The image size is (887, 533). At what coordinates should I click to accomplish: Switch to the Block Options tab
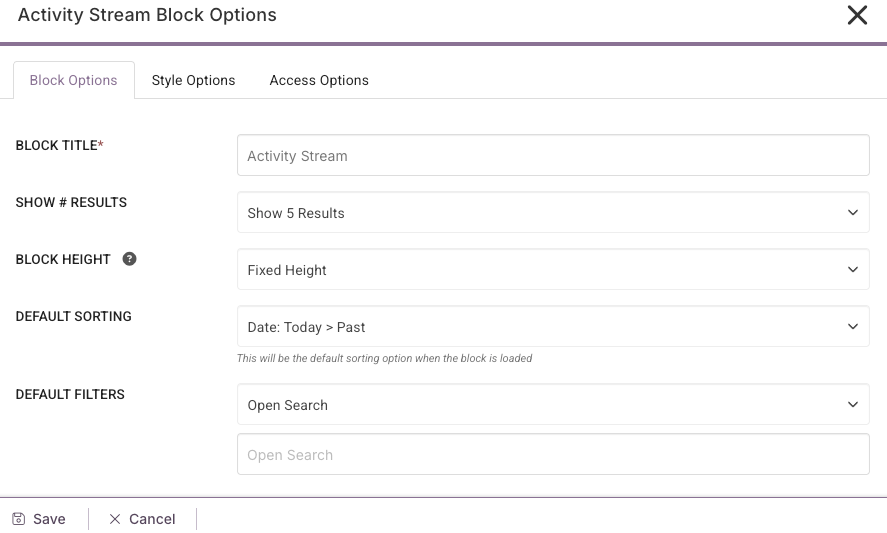(74, 80)
